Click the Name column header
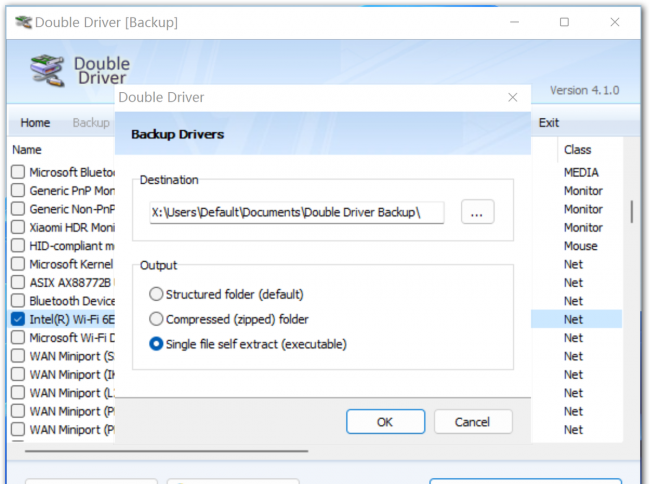 [x=27, y=150]
